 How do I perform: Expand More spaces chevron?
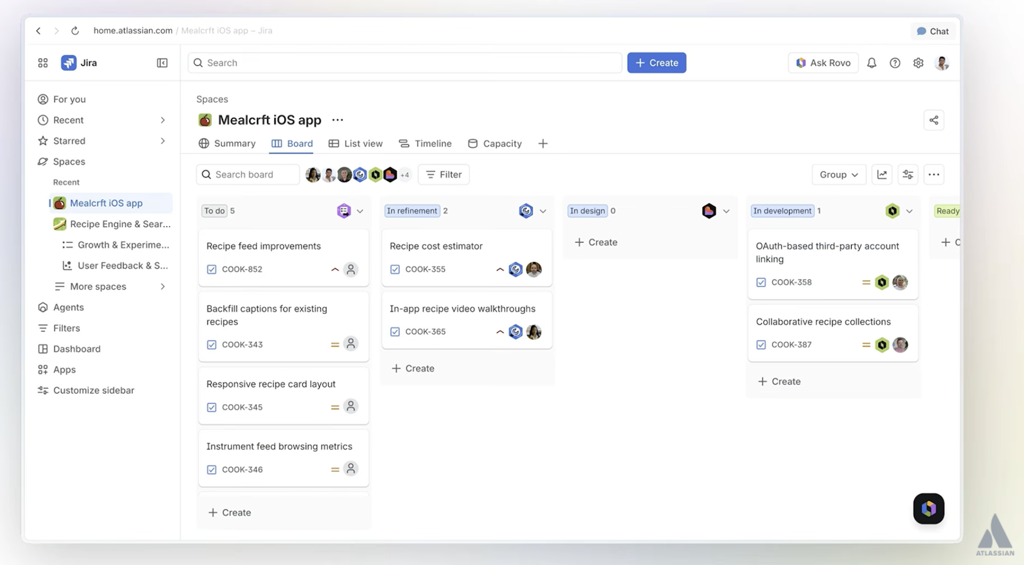pyautogui.click(x=163, y=287)
